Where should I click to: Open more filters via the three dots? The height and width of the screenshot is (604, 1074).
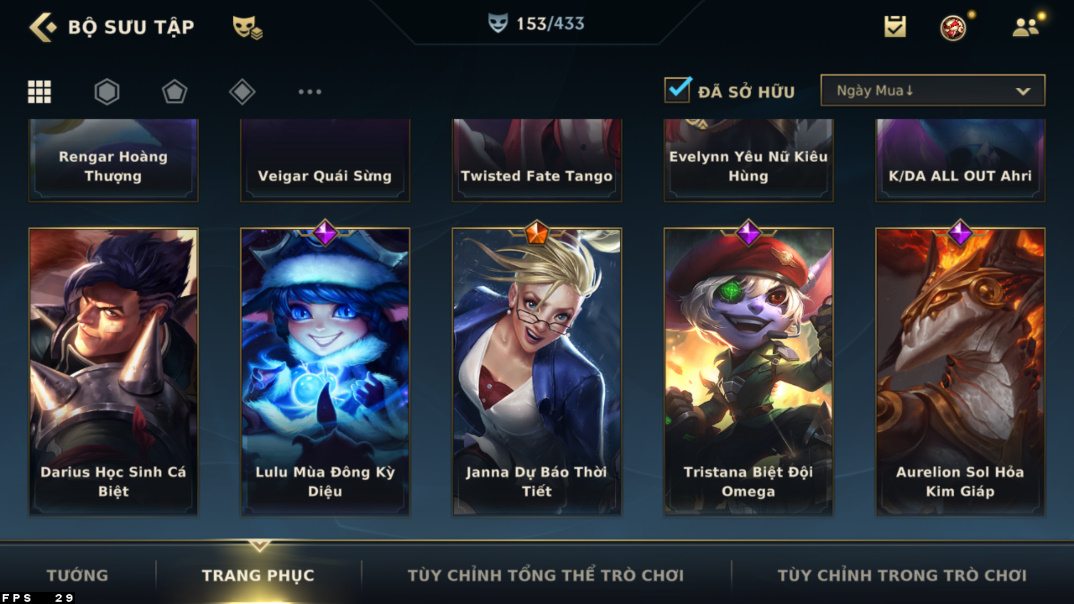click(310, 91)
